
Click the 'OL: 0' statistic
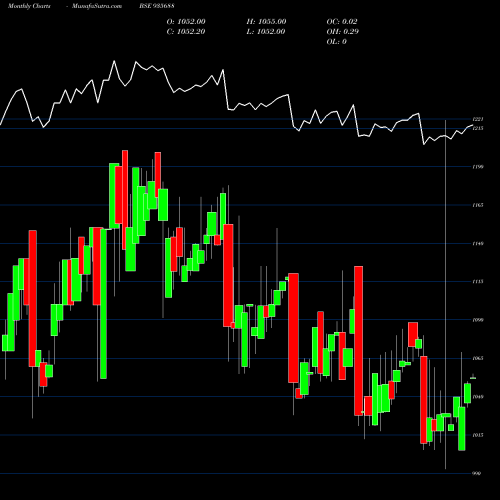337,41
